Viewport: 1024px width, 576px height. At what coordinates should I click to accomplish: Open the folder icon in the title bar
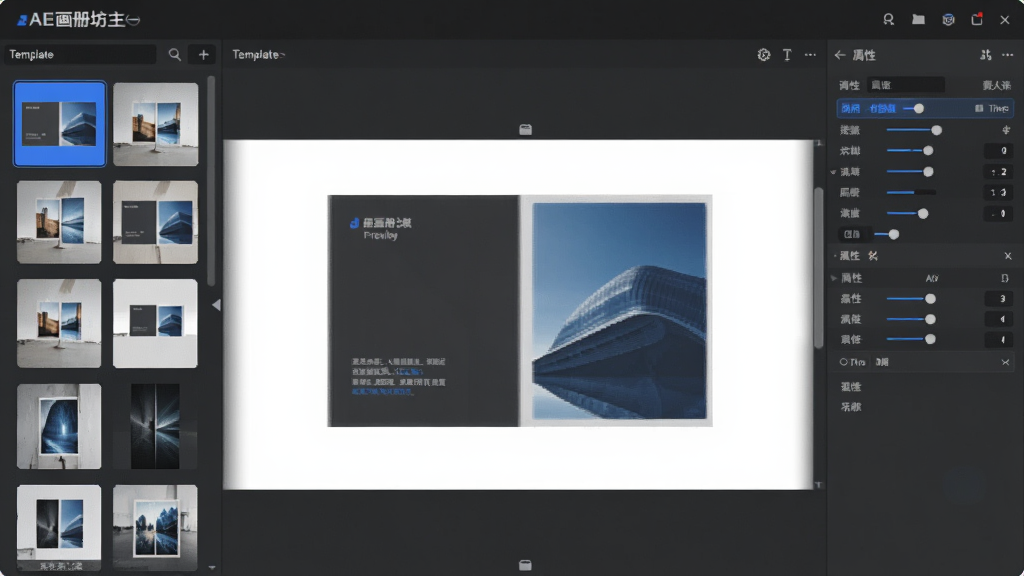[918, 20]
